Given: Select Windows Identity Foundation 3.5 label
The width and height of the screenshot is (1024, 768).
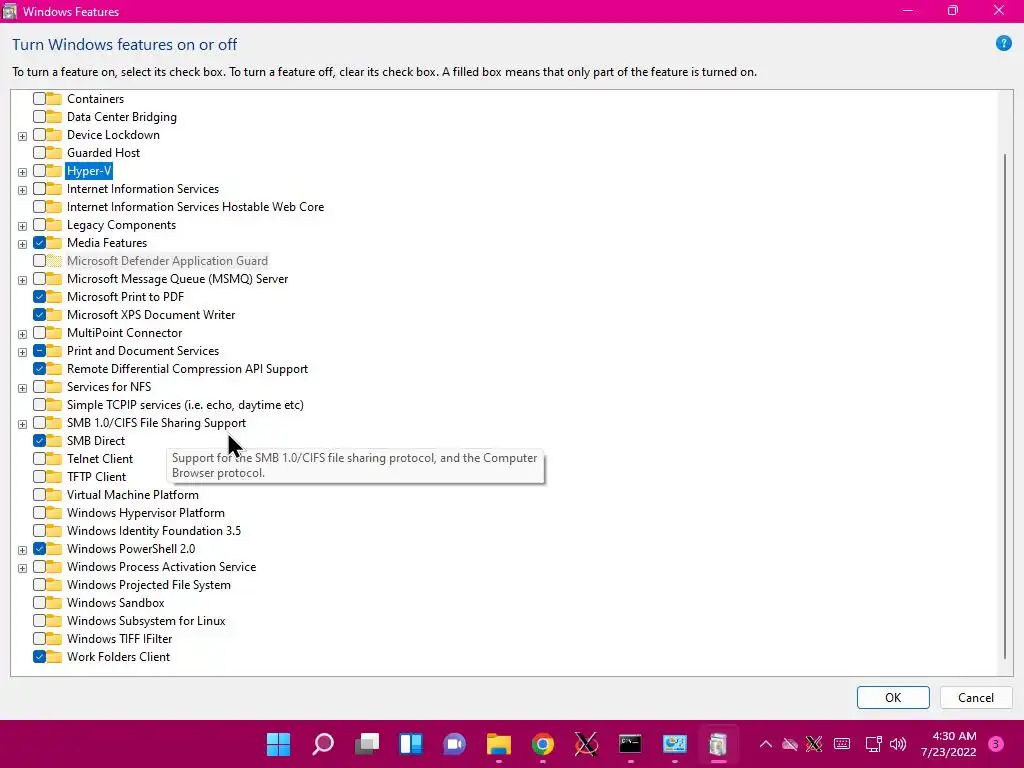Looking at the screenshot, I should 153,531.
